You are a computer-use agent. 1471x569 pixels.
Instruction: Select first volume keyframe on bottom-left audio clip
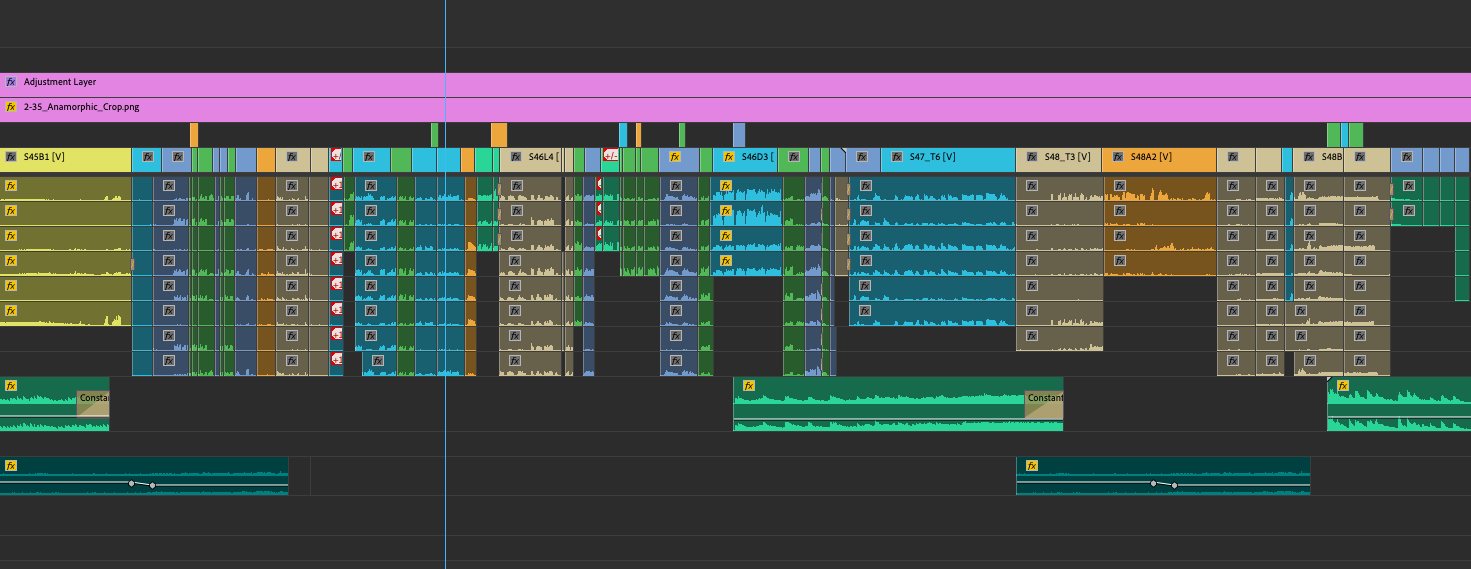point(131,483)
